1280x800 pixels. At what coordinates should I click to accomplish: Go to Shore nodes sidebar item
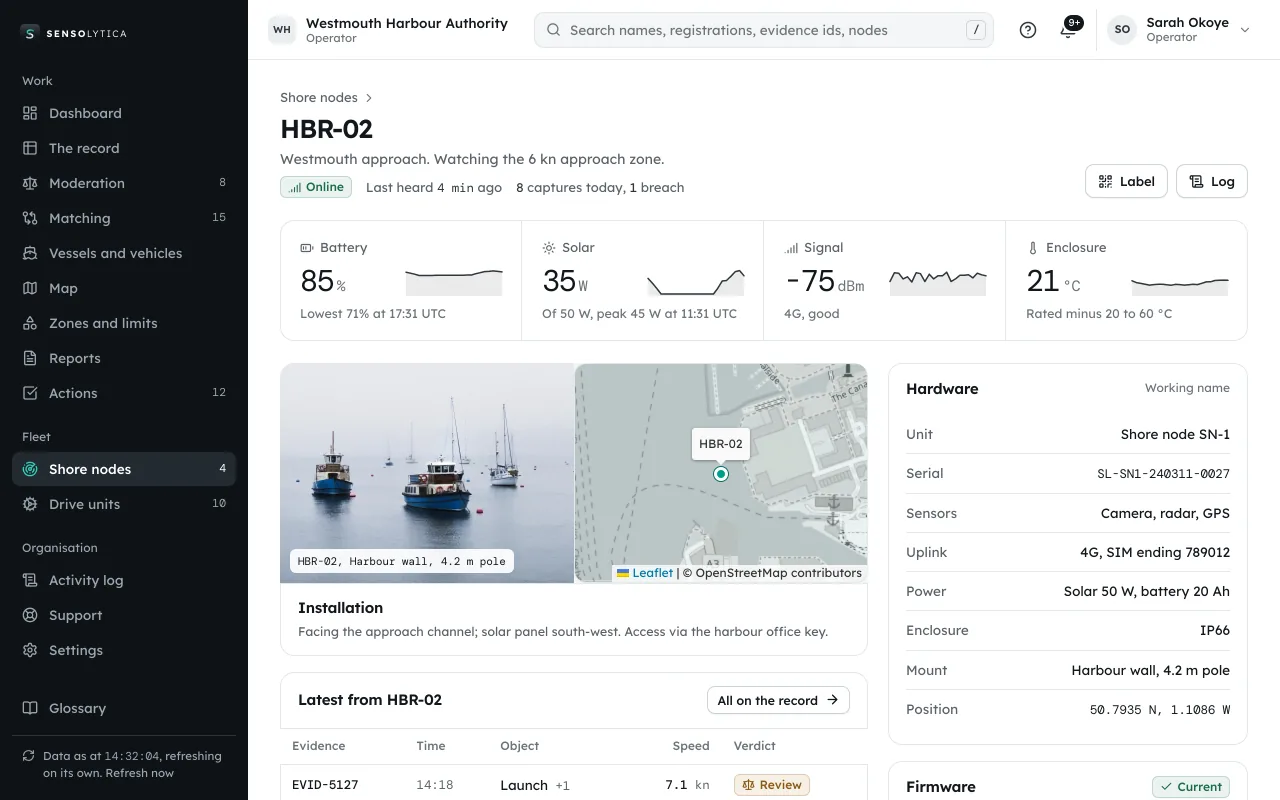124,469
